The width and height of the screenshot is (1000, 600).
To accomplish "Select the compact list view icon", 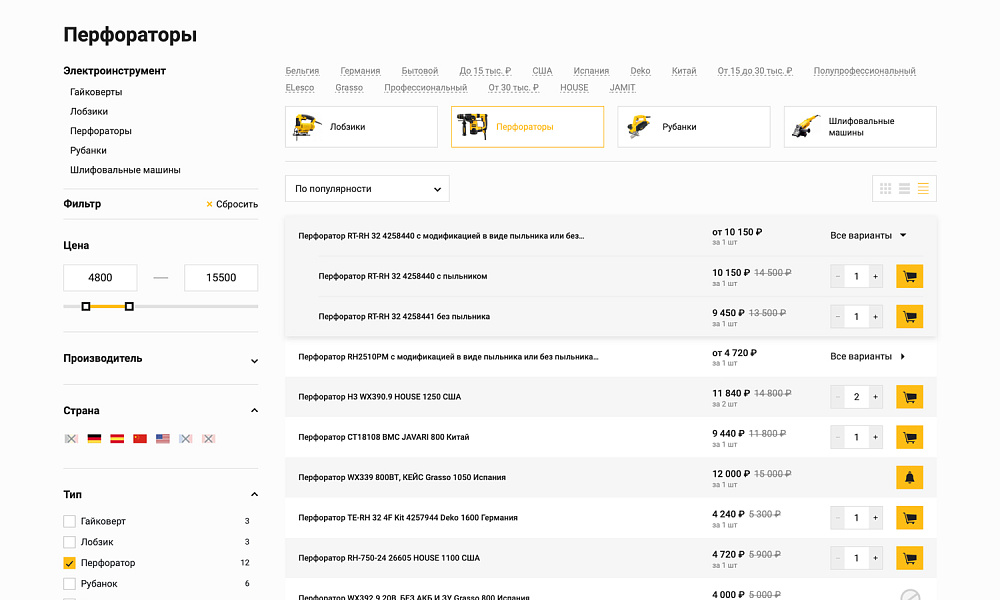I will pos(904,188).
